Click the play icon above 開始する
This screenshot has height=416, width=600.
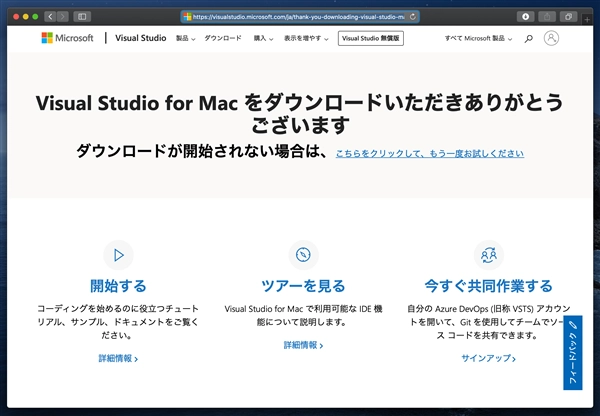point(119,255)
